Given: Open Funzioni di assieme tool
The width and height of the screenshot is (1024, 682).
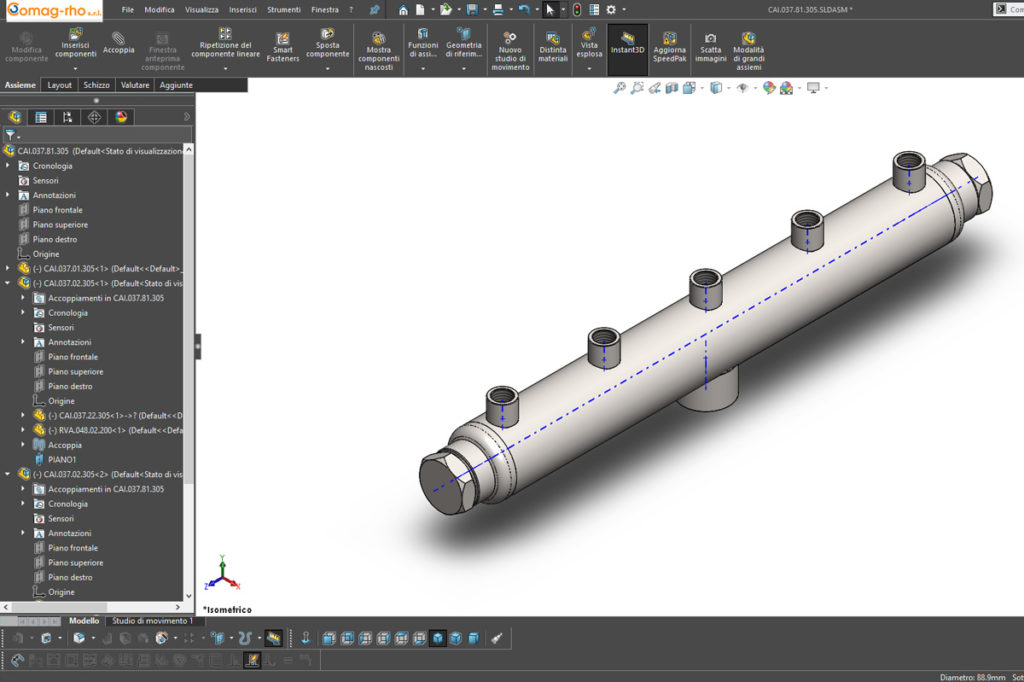Looking at the screenshot, I should pos(423,42).
